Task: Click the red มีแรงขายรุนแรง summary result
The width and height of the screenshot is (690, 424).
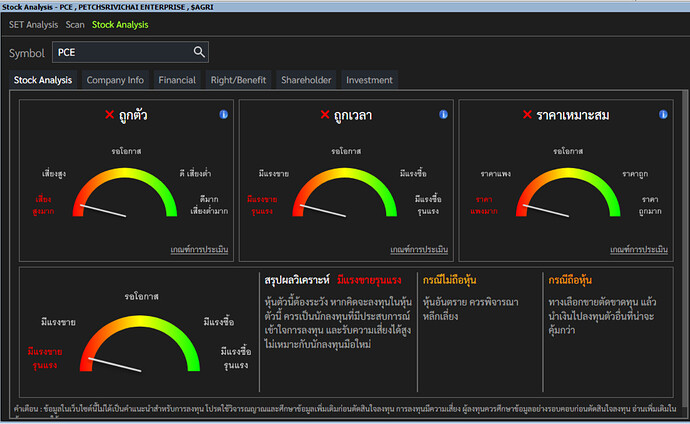Action: (x=369, y=280)
